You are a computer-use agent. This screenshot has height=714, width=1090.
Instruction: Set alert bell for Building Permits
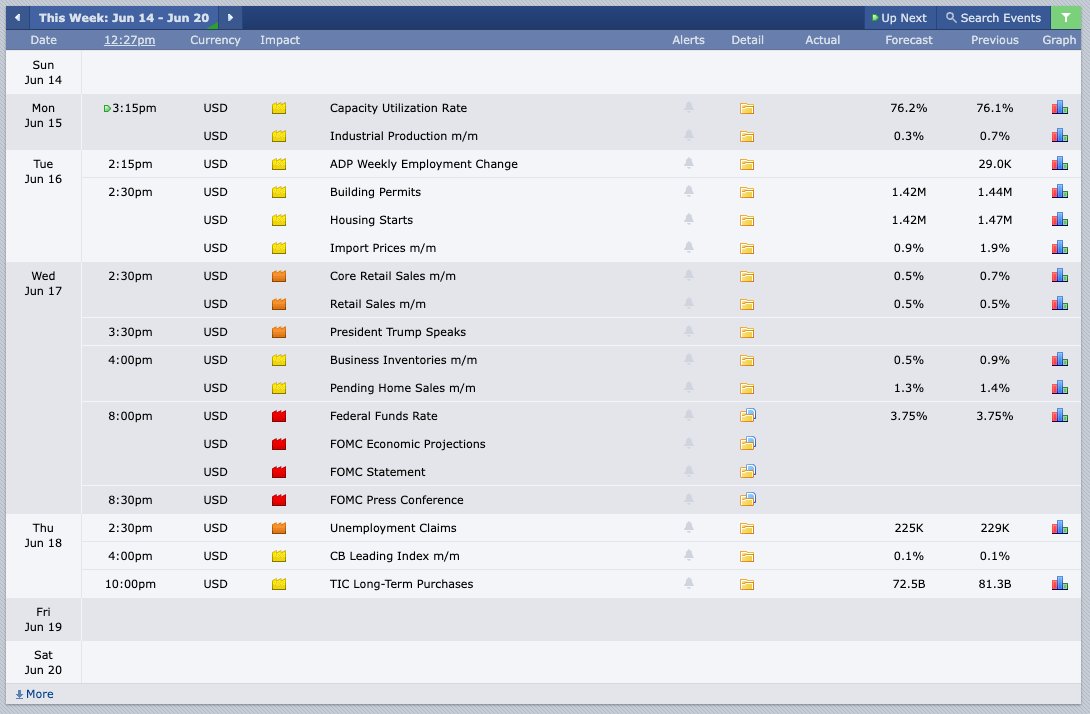[x=688, y=191]
